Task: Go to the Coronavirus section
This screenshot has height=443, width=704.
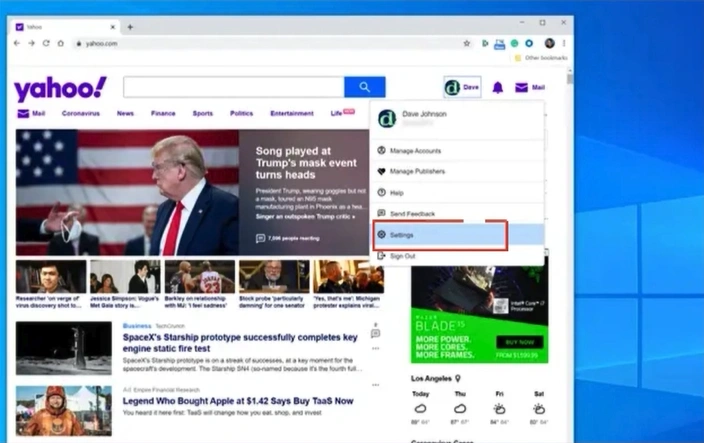Action: 81,114
